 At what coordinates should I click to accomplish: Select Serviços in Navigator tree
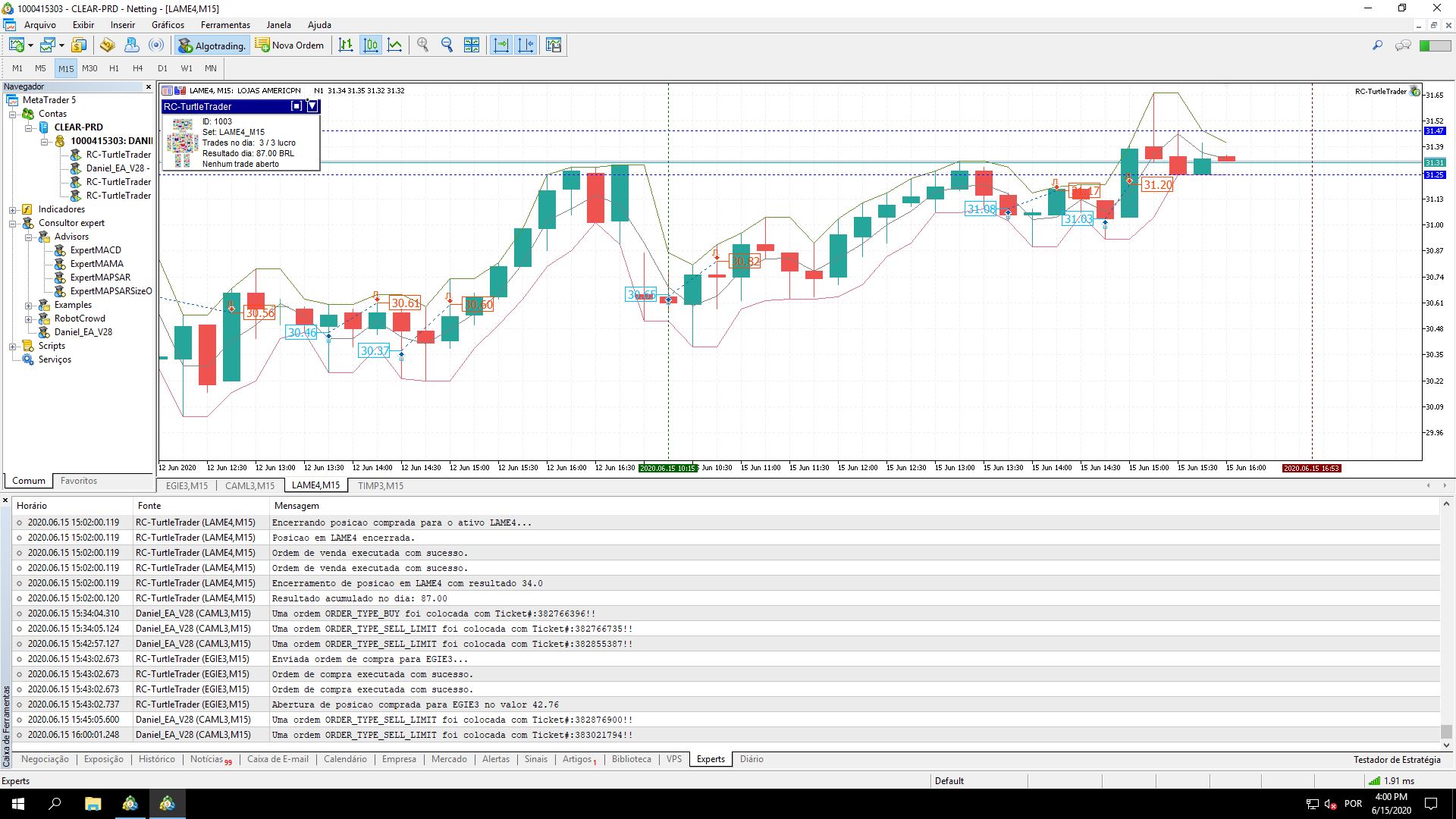click(x=55, y=359)
